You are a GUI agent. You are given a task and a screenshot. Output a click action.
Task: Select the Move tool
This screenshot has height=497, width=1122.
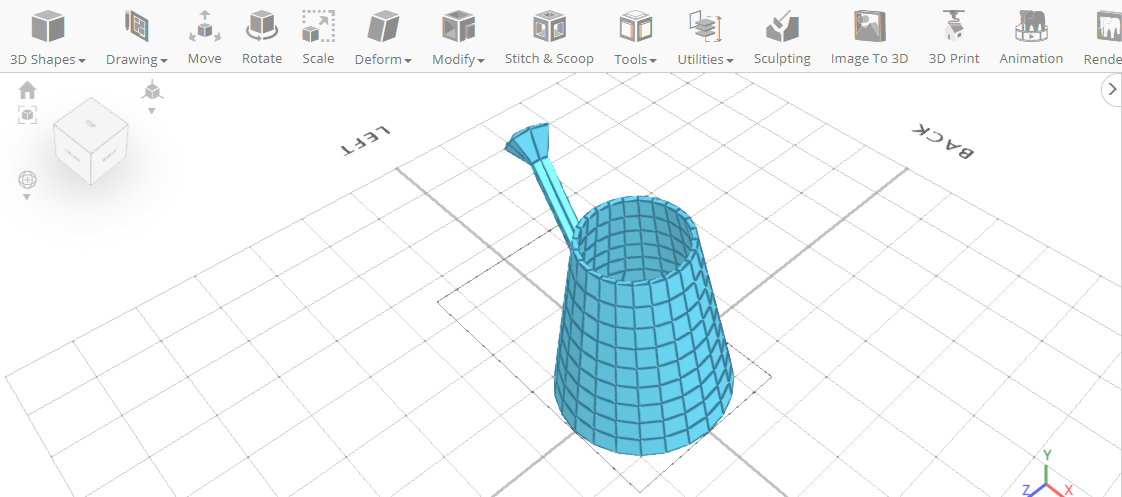[x=205, y=38]
